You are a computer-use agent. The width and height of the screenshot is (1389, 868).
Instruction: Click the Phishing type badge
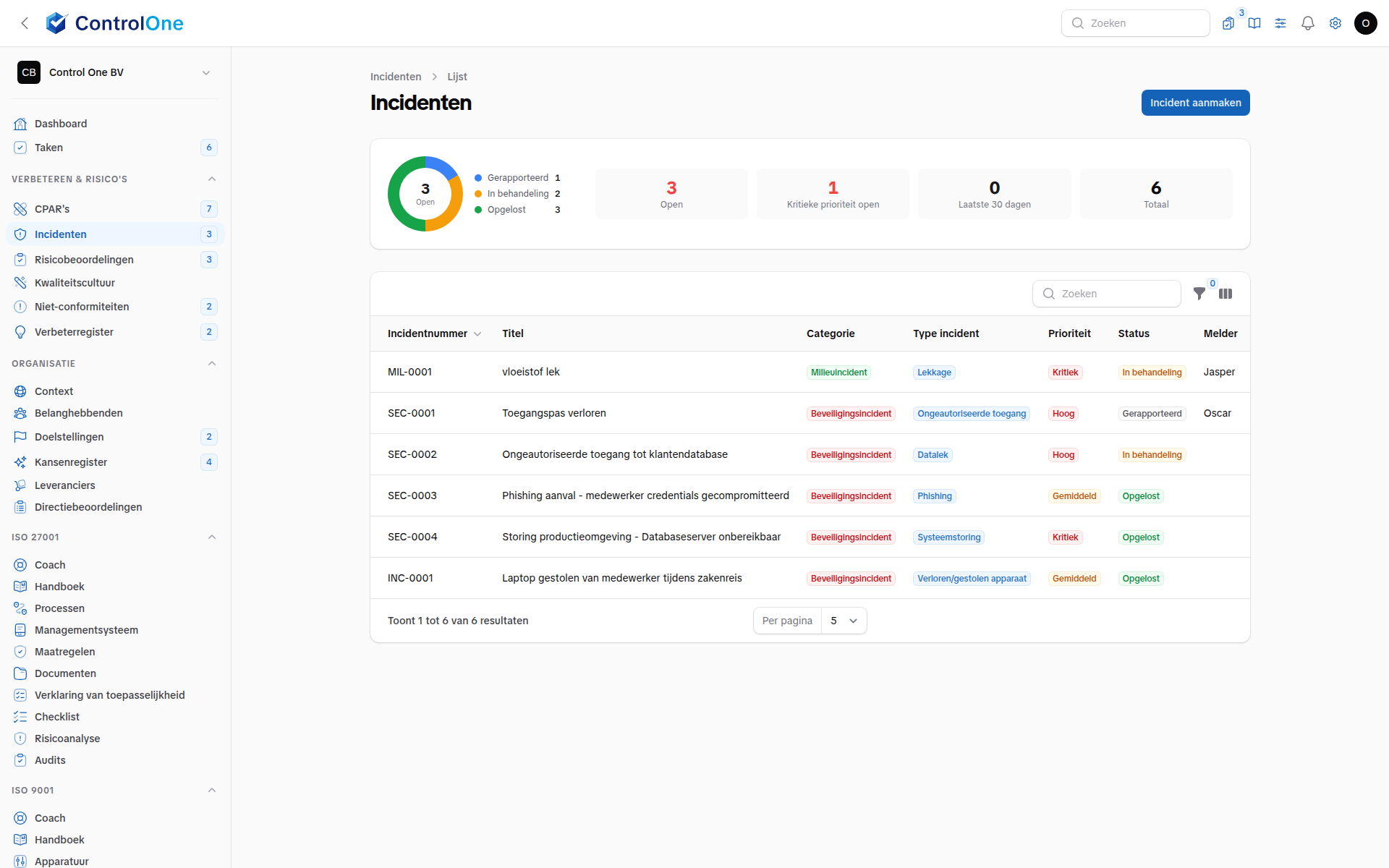(x=934, y=496)
